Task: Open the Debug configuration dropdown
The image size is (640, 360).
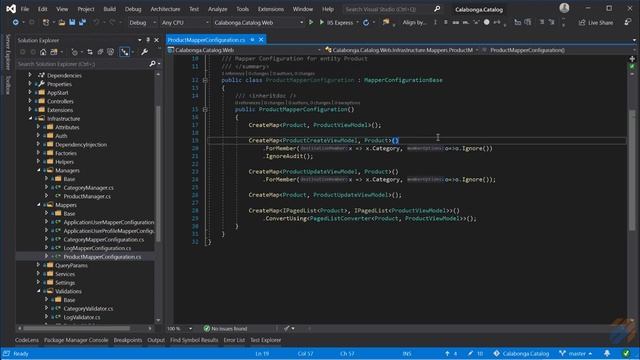Action: pyautogui.click(x=142, y=22)
